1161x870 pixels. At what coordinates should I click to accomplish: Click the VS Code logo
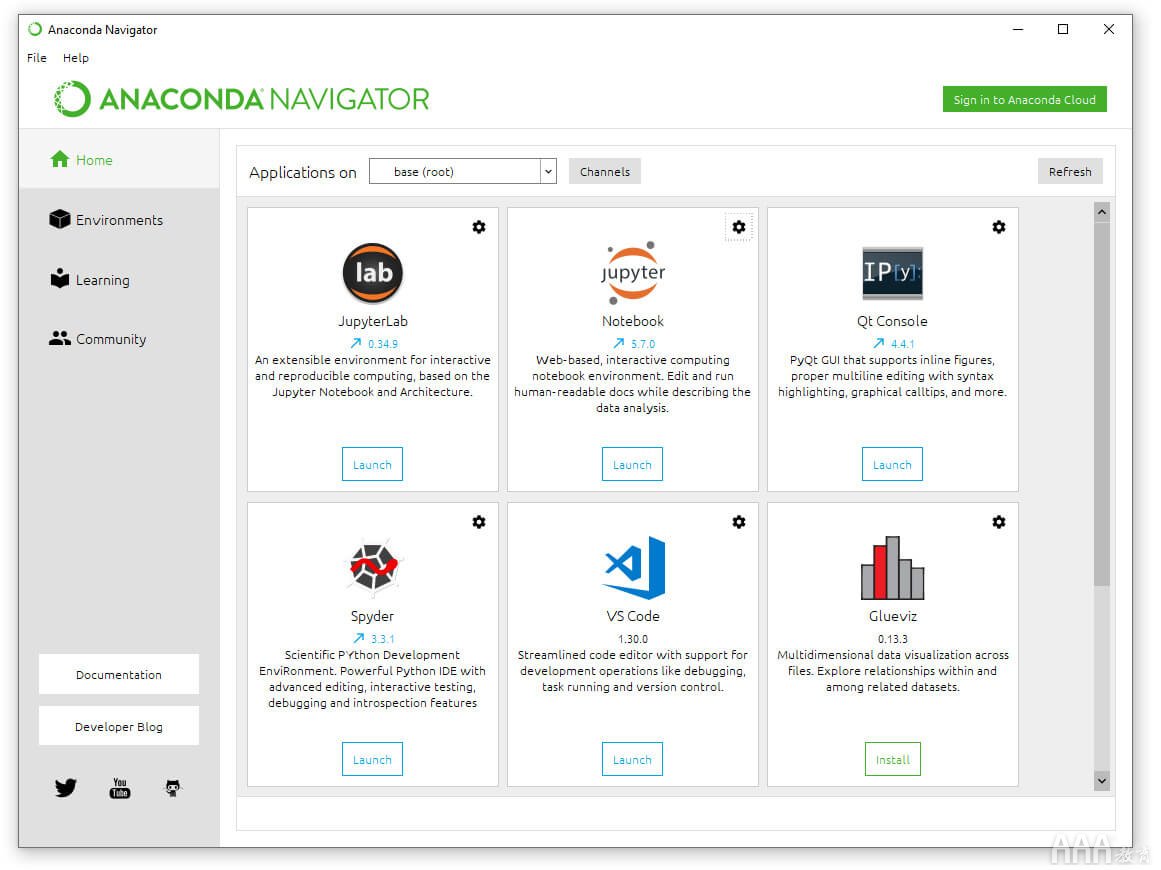click(633, 567)
